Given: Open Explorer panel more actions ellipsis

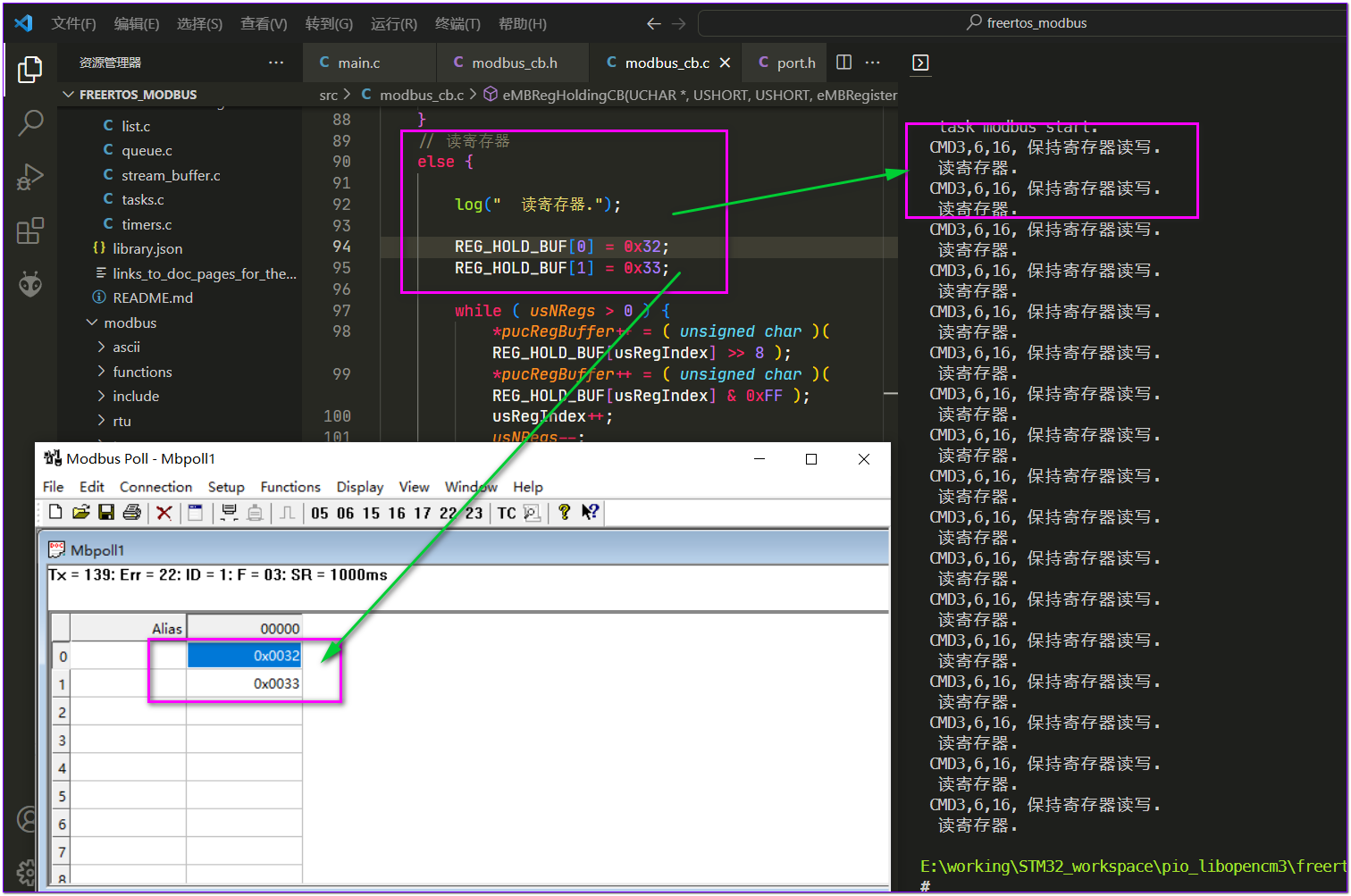Looking at the screenshot, I should [276, 63].
